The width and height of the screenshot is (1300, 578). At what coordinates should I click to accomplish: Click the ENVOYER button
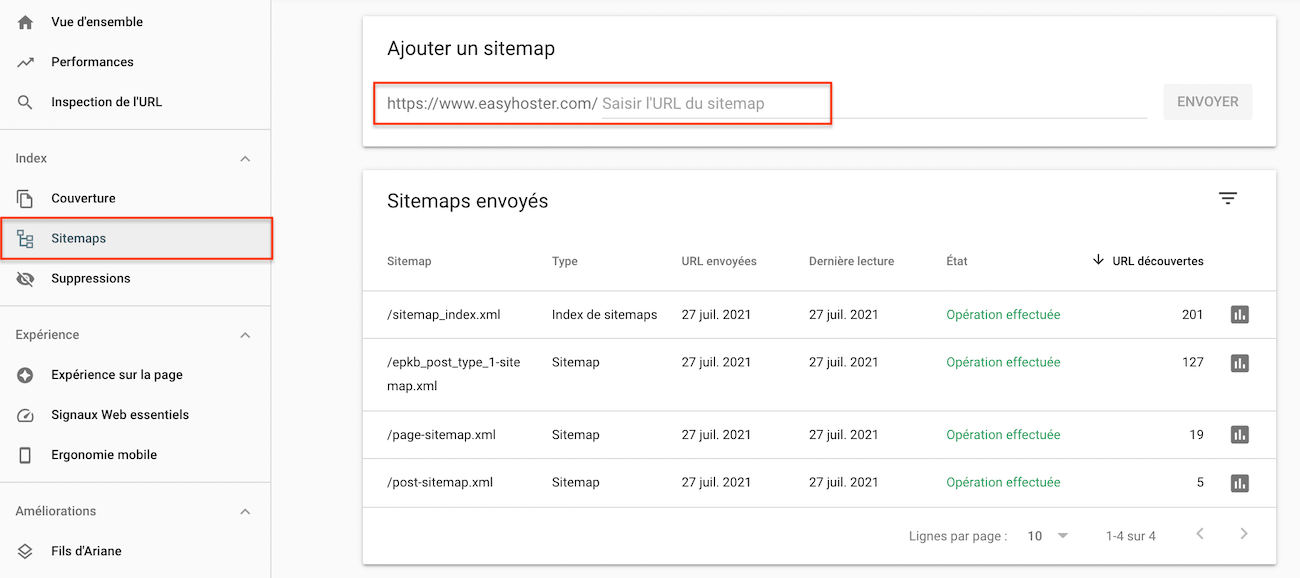[x=1207, y=101]
